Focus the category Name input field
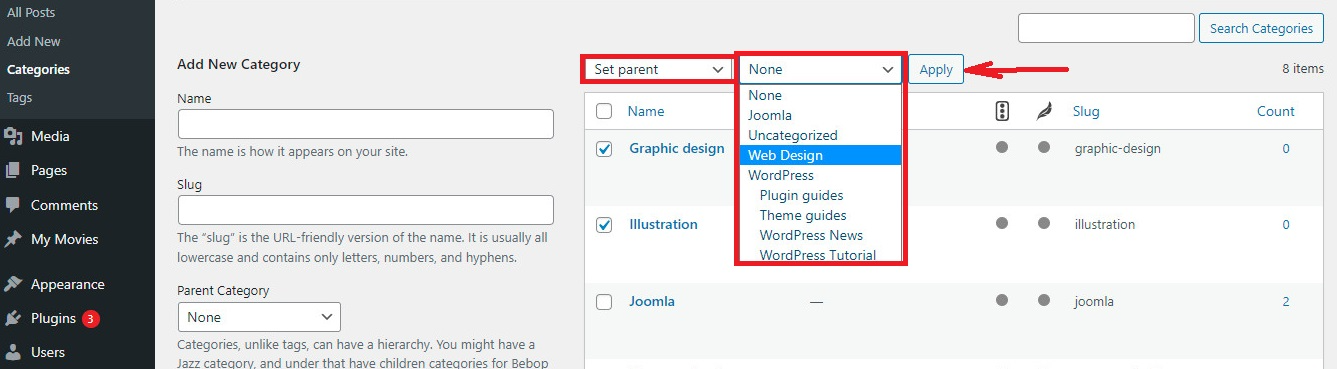The width and height of the screenshot is (1337, 369). 366,124
